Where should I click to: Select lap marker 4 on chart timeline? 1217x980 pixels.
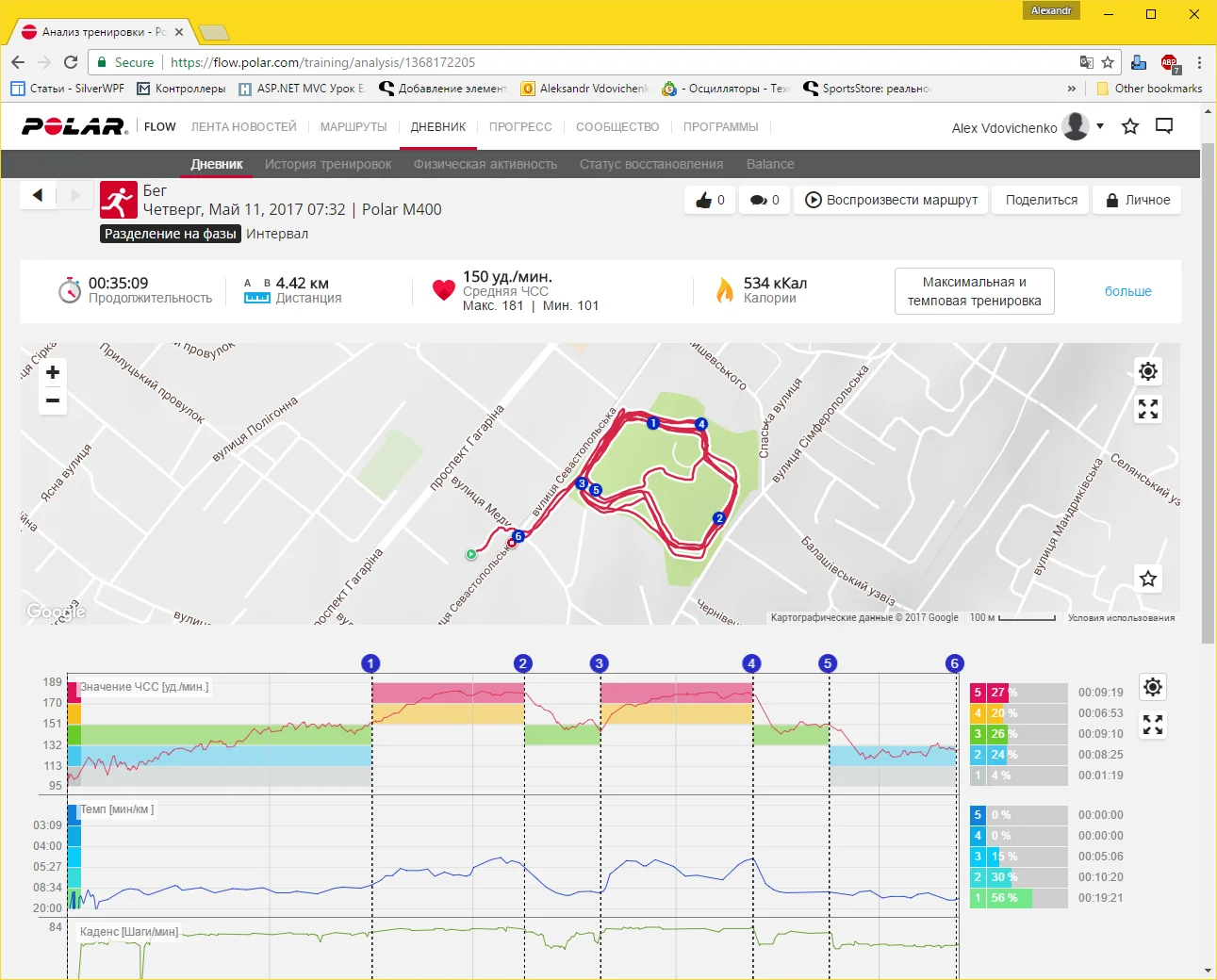(x=751, y=663)
